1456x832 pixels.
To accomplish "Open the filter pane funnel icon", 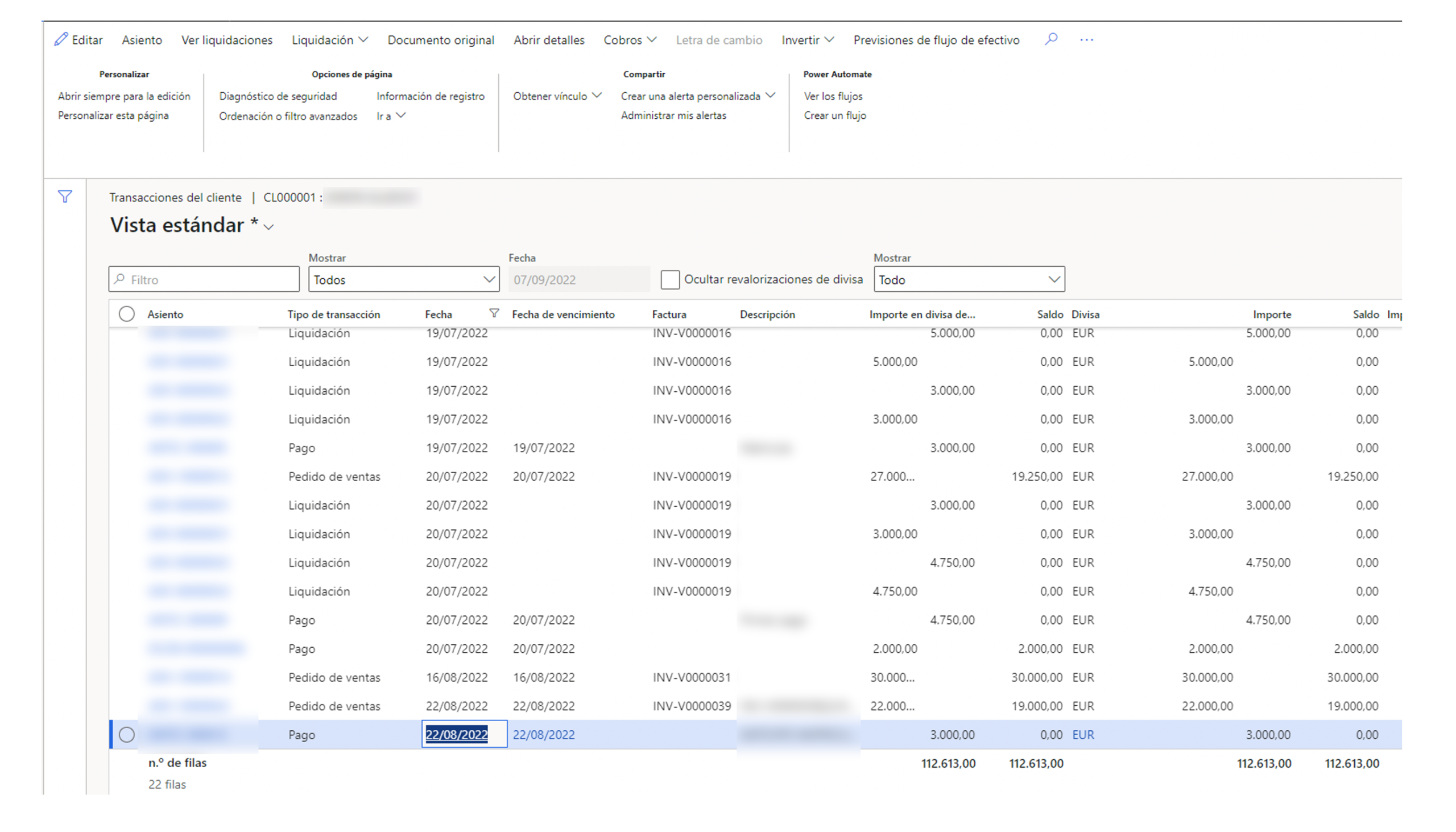I will click(65, 197).
